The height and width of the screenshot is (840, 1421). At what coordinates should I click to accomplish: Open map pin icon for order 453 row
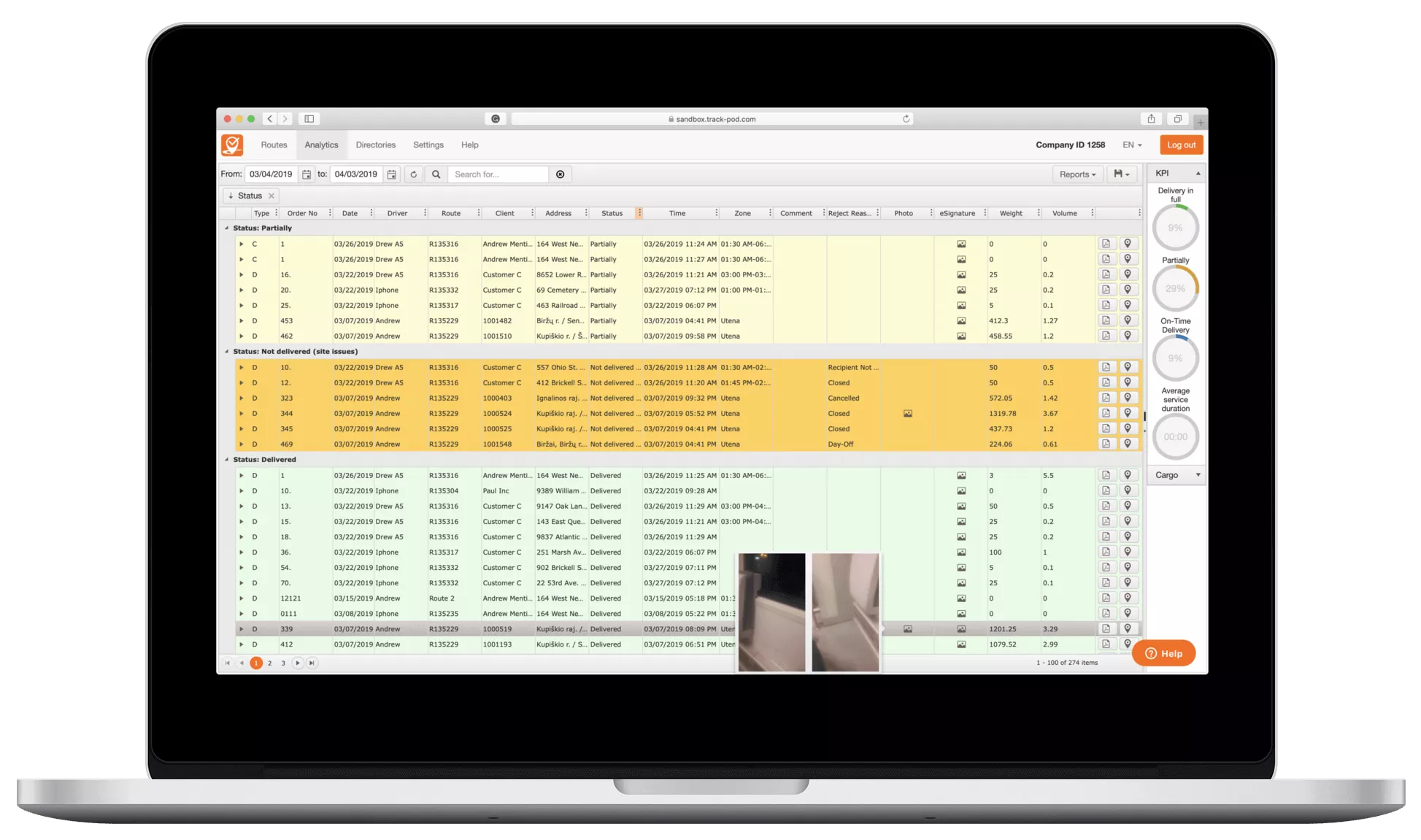1128,320
